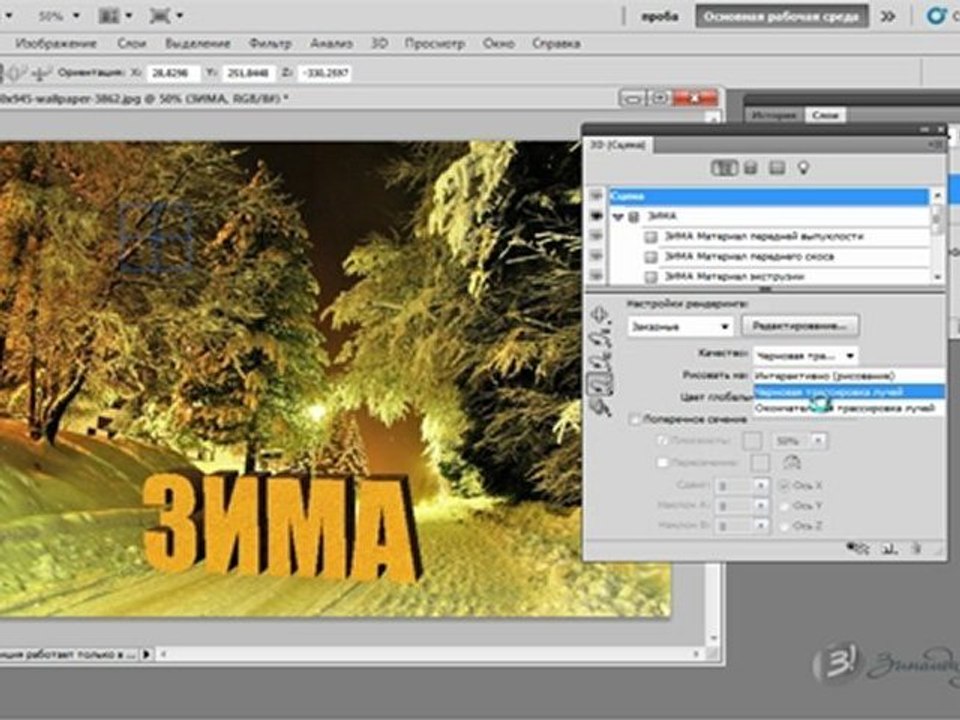
Task: Open Сдвиг value dropdown arrow
Action: click(761, 486)
